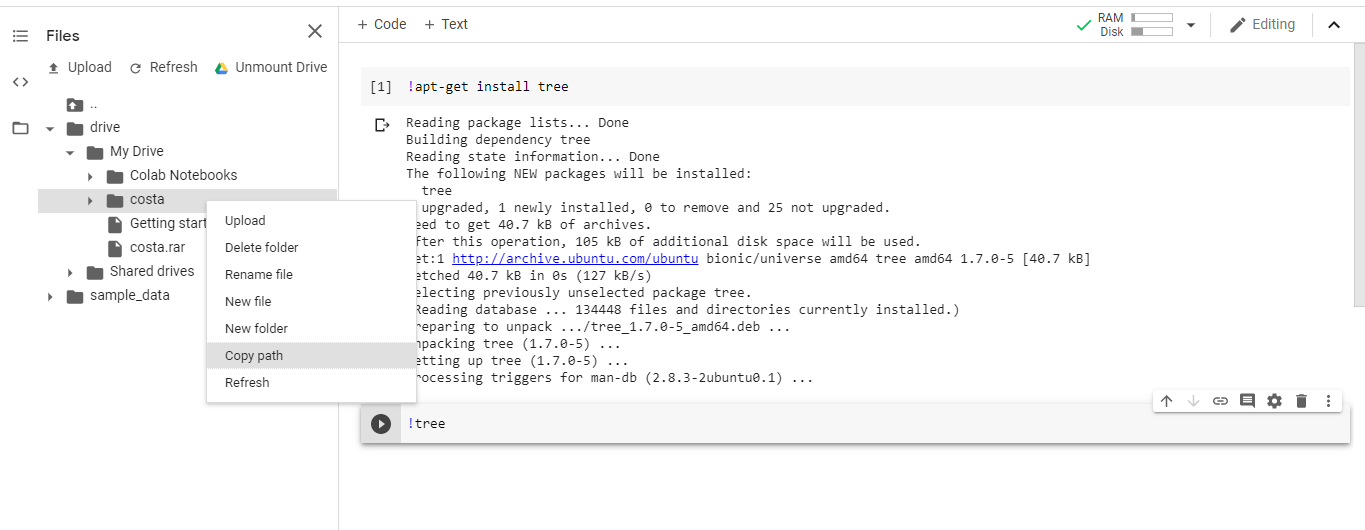Screen dimensions: 1365x530
Task: Select Delete folder in context menu
Action: tap(261, 247)
